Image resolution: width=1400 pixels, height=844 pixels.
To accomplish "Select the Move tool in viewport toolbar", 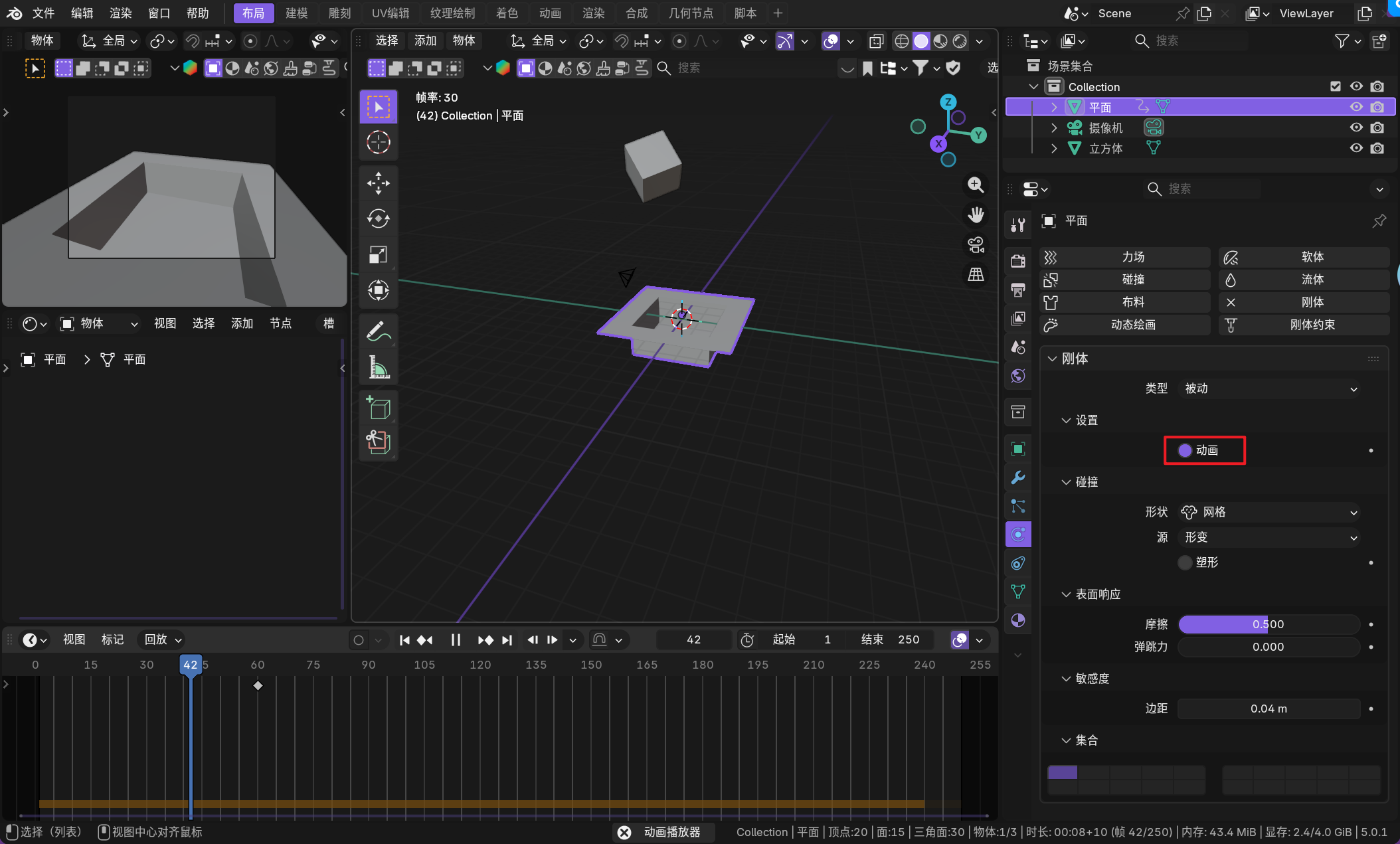I will (378, 183).
